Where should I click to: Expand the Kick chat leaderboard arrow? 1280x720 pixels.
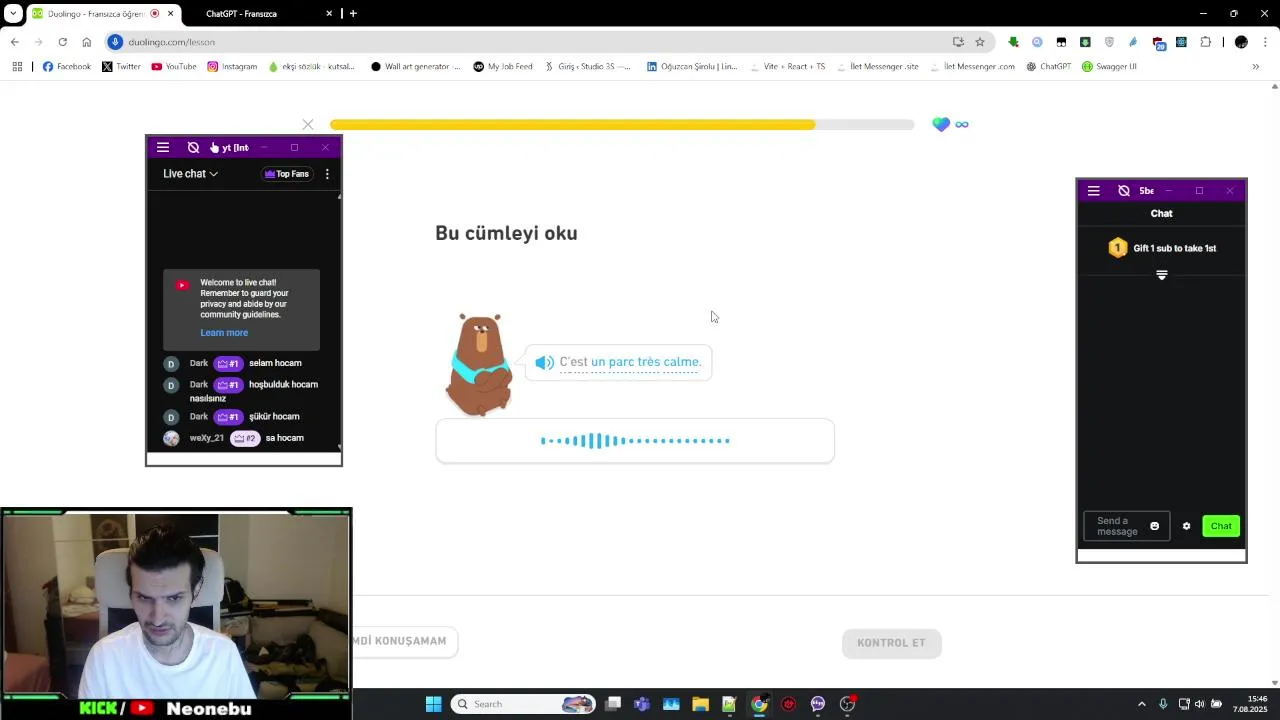pyautogui.click(x=1162, y=275)
